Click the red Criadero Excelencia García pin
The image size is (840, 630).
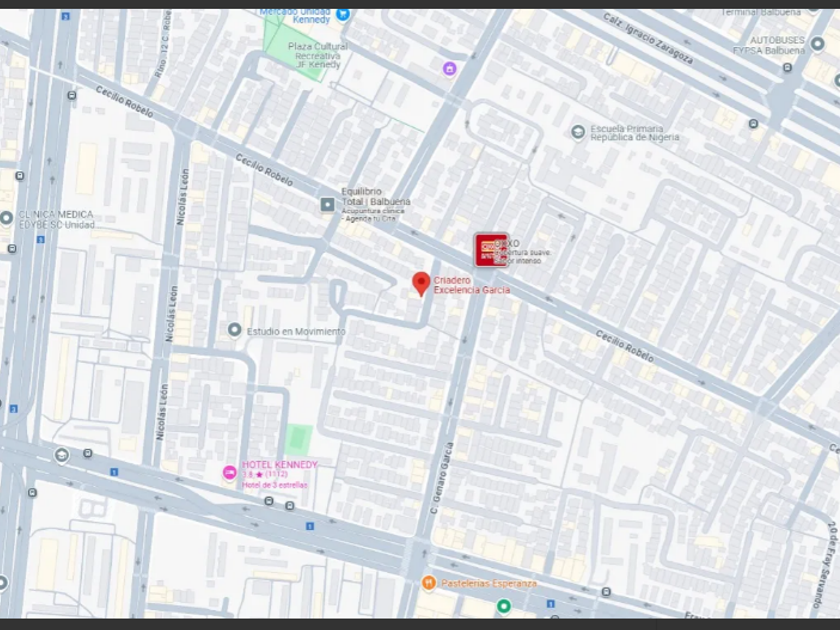(421, 284)
